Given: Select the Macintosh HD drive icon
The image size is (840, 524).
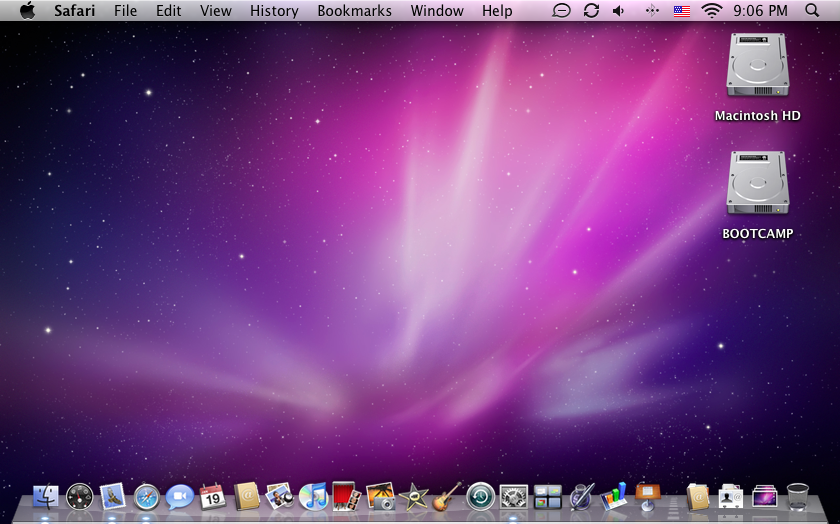Looking at the screenshot, I should tap(758, 65).
